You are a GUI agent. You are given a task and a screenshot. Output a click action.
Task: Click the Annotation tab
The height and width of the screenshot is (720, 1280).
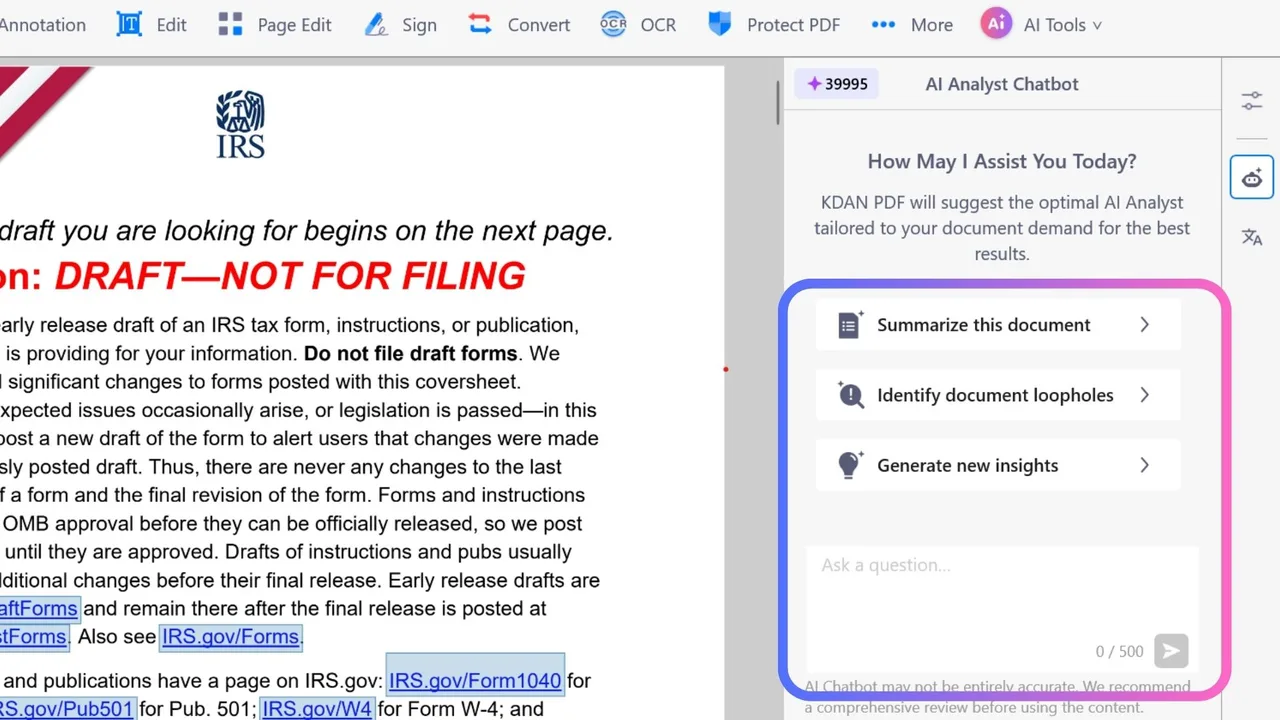click(x=42, y=25)
